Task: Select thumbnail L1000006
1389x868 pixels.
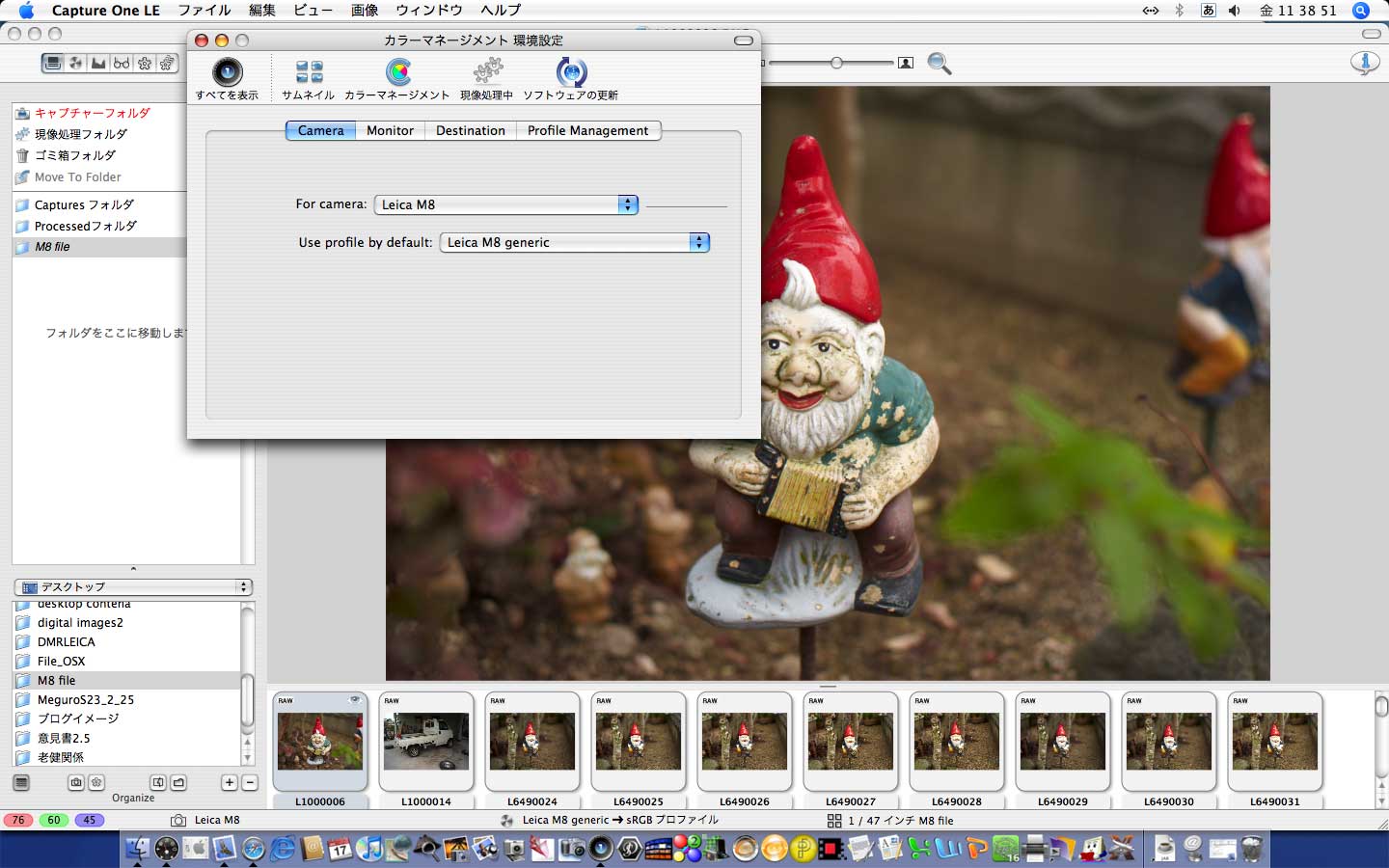Action: 320,741
